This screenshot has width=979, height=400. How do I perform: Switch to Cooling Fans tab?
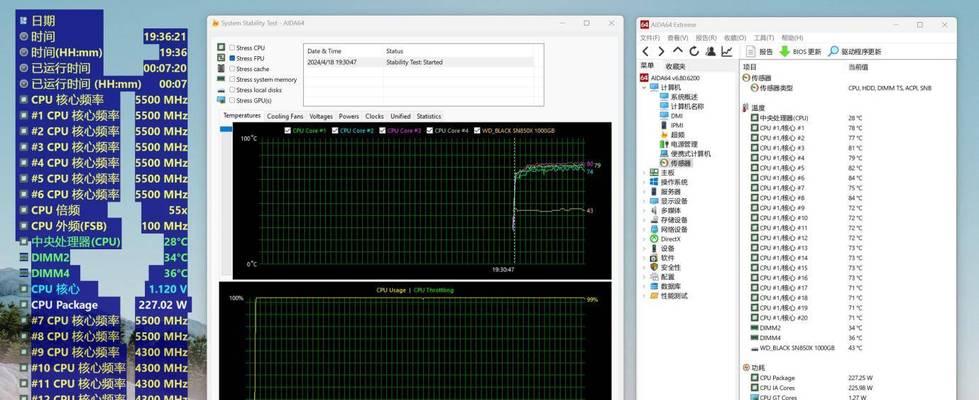point(285,116)
